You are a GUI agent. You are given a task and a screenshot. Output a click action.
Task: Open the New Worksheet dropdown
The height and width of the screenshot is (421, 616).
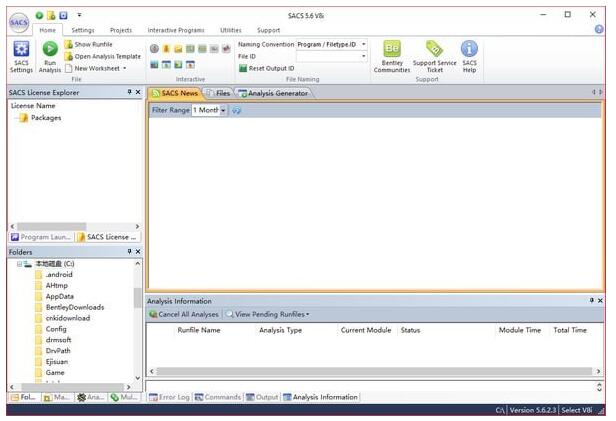pos(125,68)
